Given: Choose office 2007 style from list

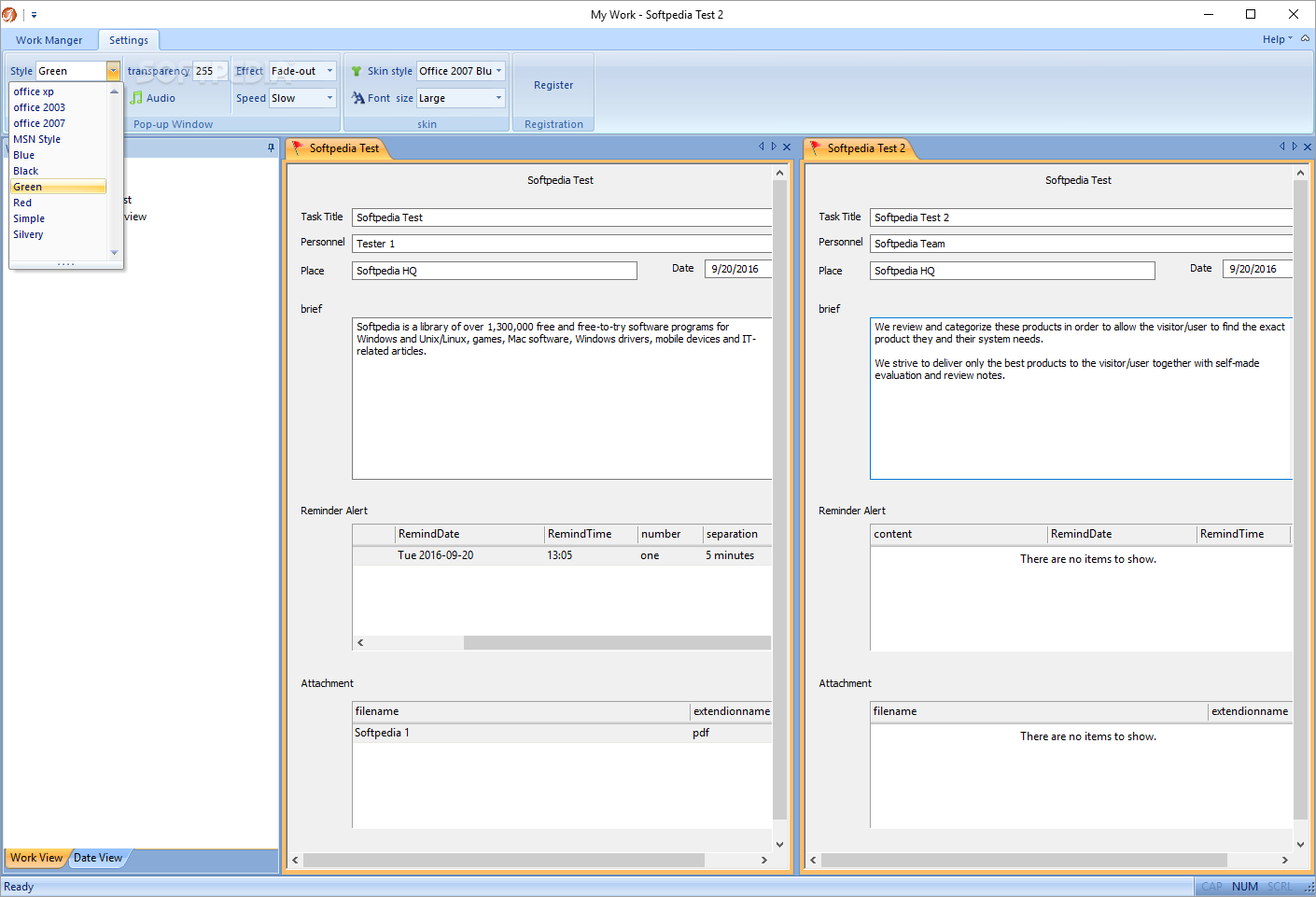Looking at the screenshot, I should [x=59, y=123].
